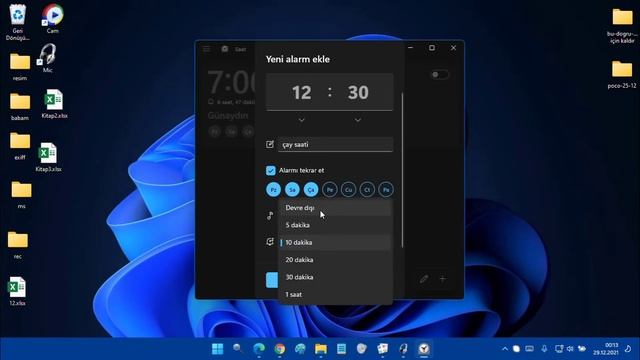Uncheck the Alarmı tekrar et checkbox
This screenshot has height=360, width=640.
point(271,170)
